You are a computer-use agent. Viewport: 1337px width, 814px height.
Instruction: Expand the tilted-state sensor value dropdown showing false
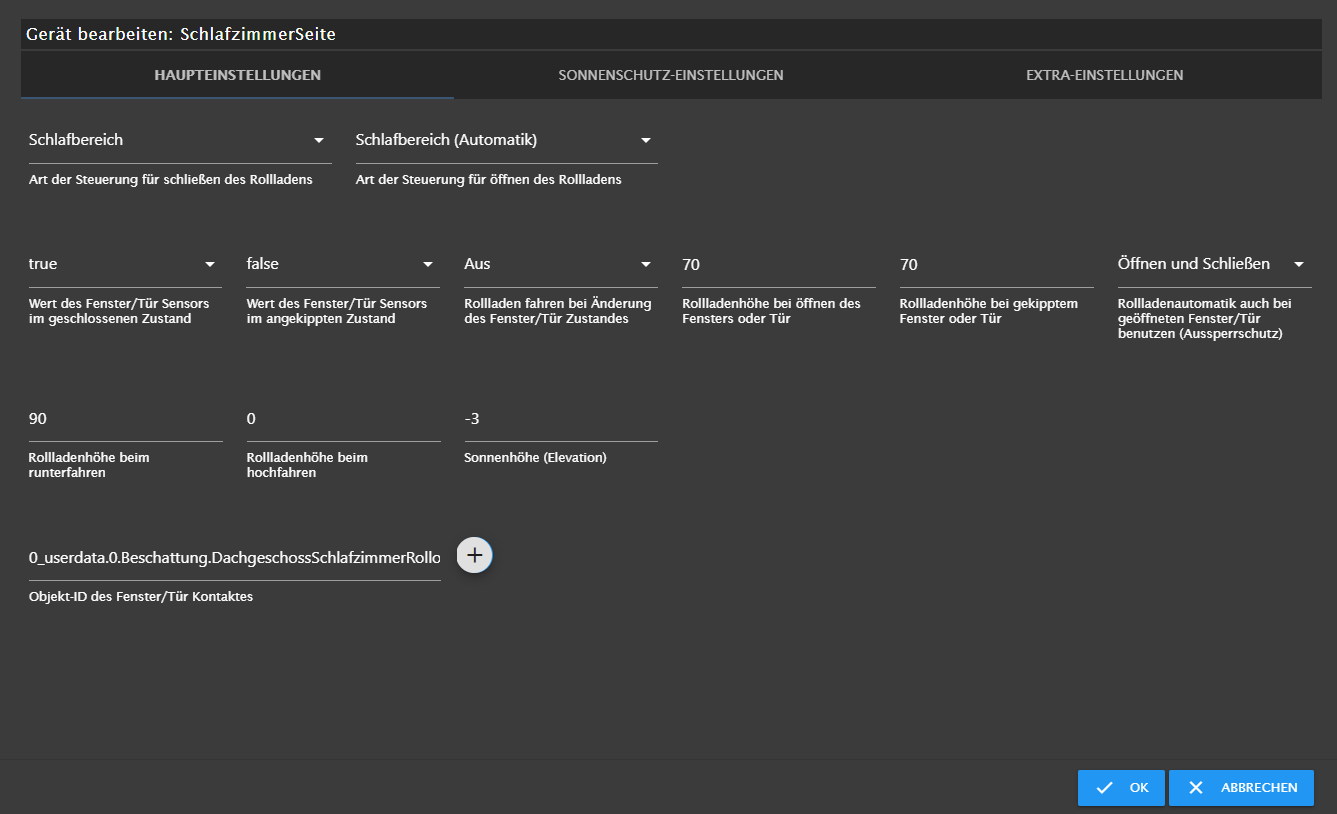(342, 265)
